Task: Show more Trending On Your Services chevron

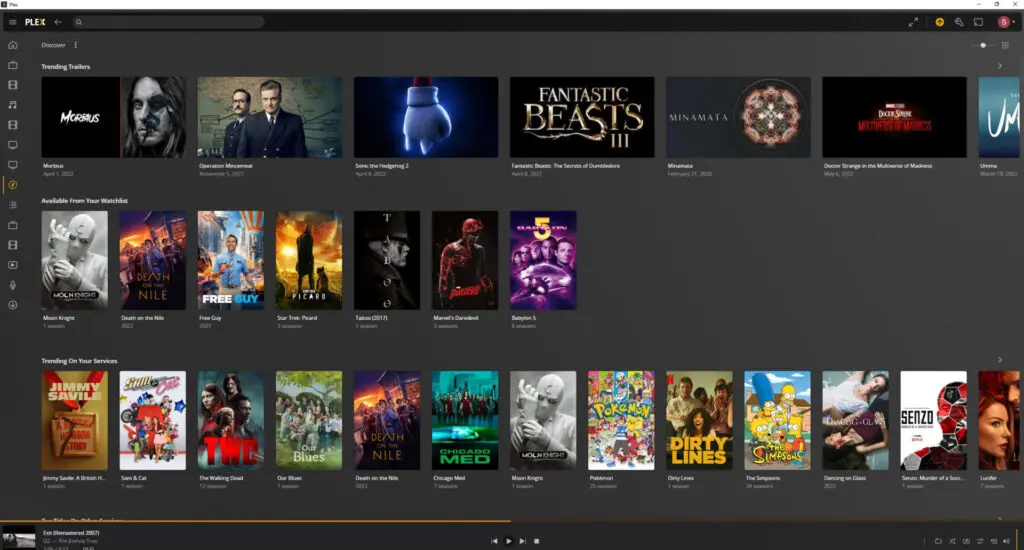Action: 1000,360
